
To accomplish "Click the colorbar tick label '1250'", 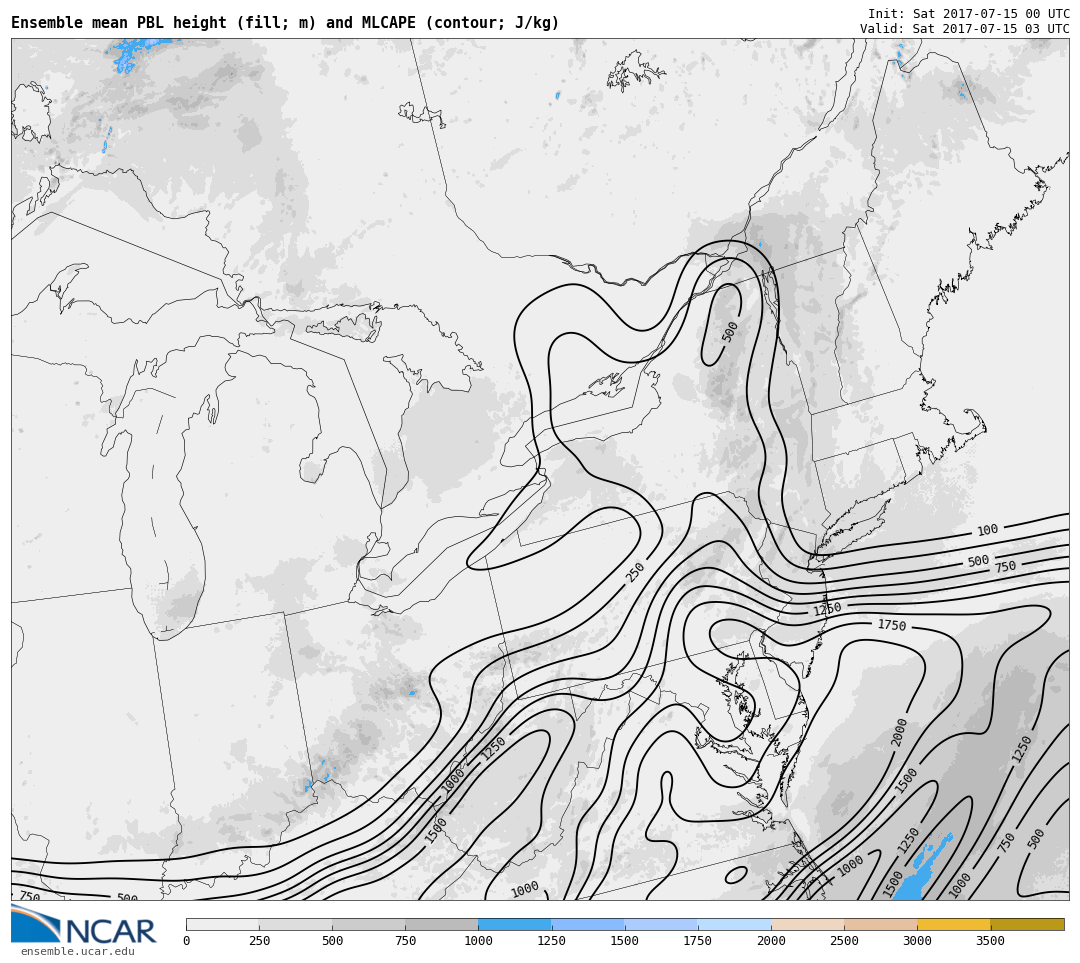I will pos(551,941).
